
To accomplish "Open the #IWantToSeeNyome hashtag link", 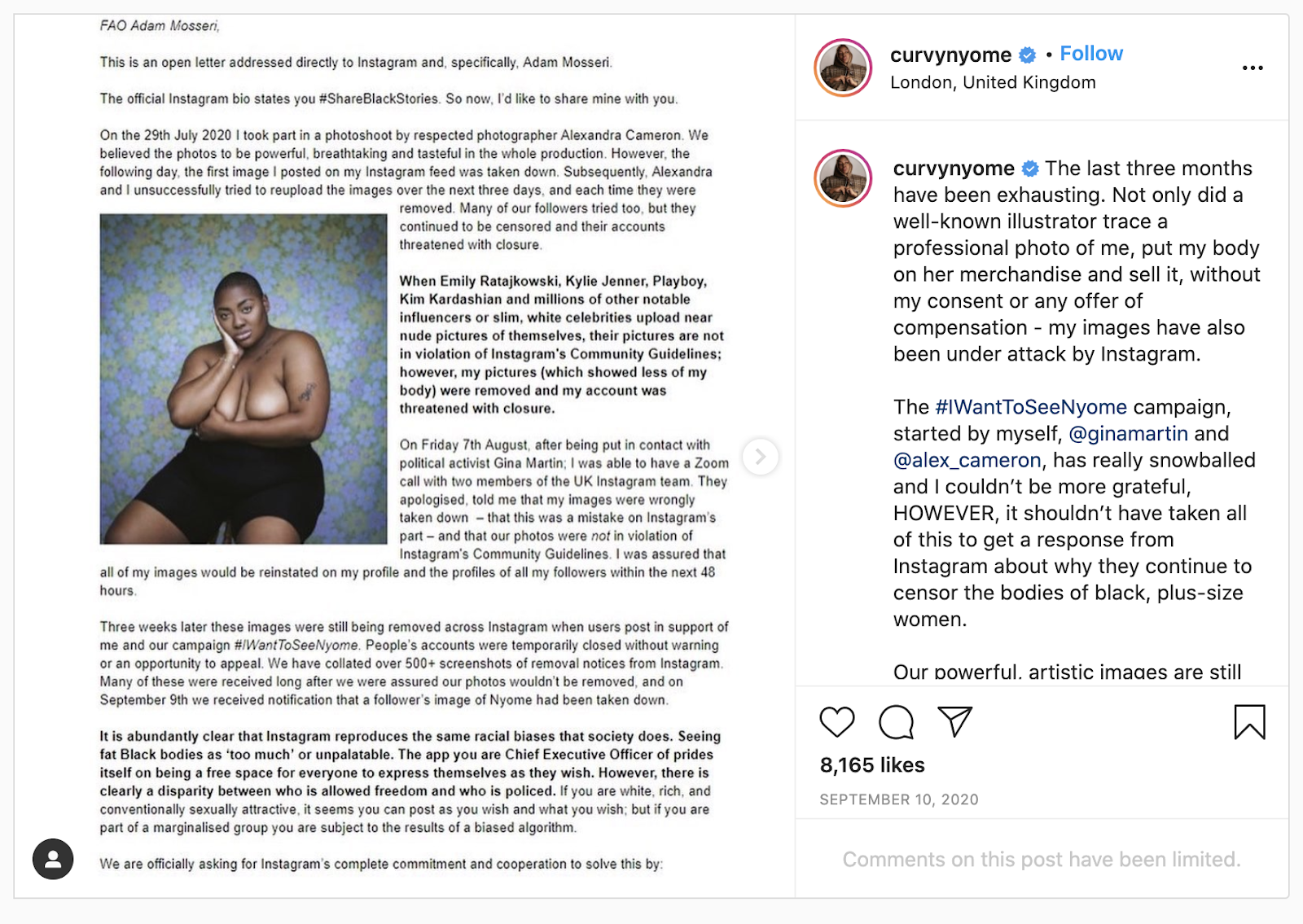I will click(x=1031, y=407).
